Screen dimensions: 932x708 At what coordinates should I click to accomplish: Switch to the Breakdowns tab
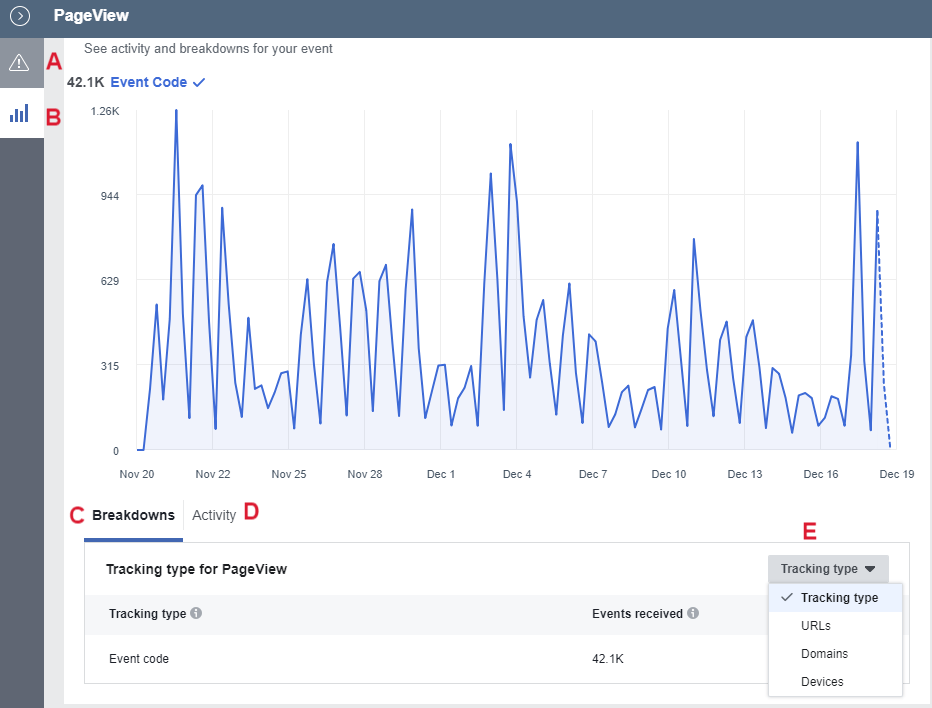click(x=133, y=516)
